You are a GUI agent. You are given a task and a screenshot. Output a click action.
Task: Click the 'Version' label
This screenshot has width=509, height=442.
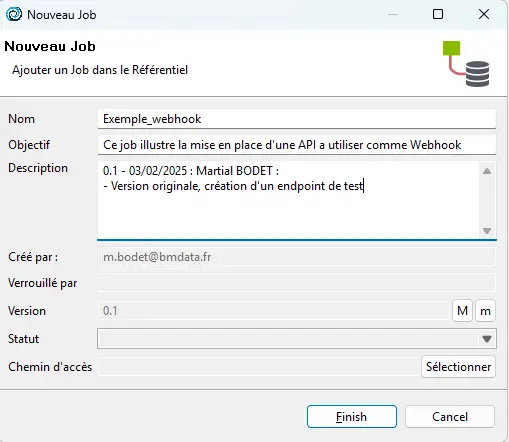pos(27,311)
